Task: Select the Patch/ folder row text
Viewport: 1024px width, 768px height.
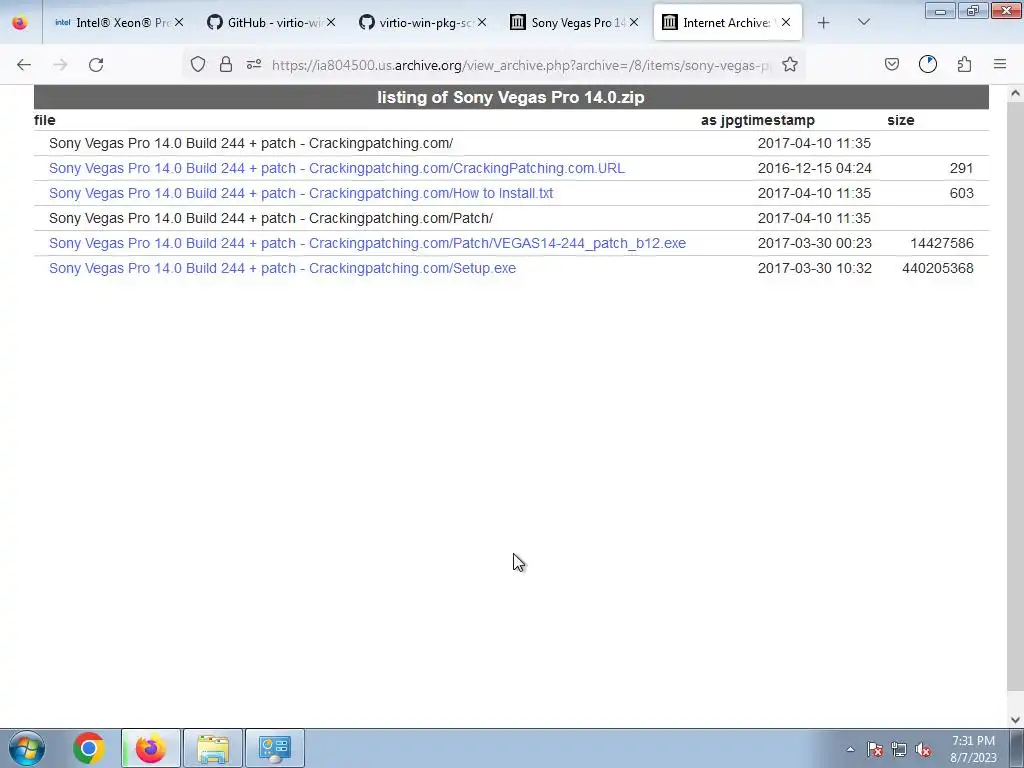Action: pos(271,218)
